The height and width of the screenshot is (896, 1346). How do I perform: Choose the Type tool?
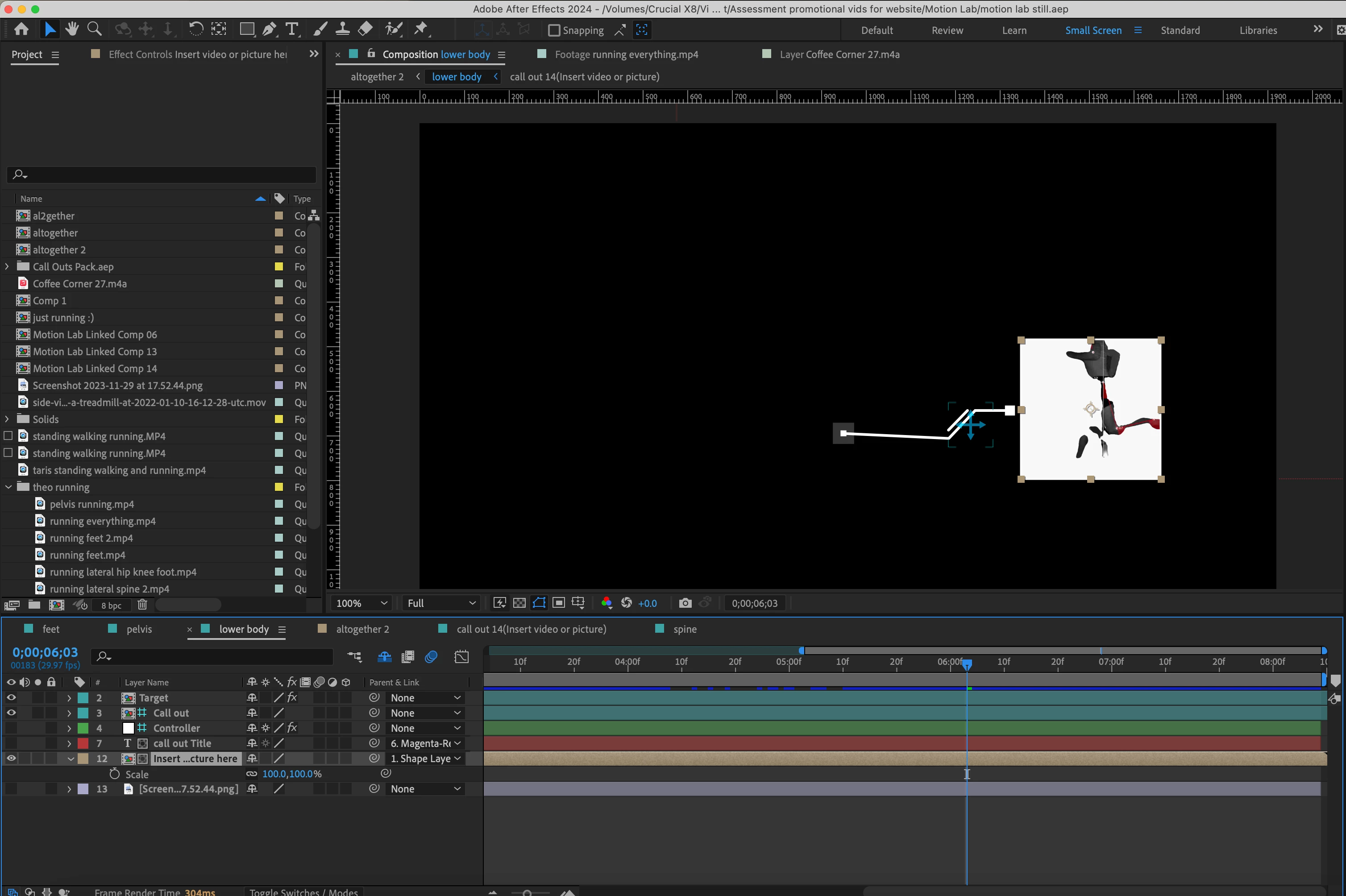coord(291,29)
